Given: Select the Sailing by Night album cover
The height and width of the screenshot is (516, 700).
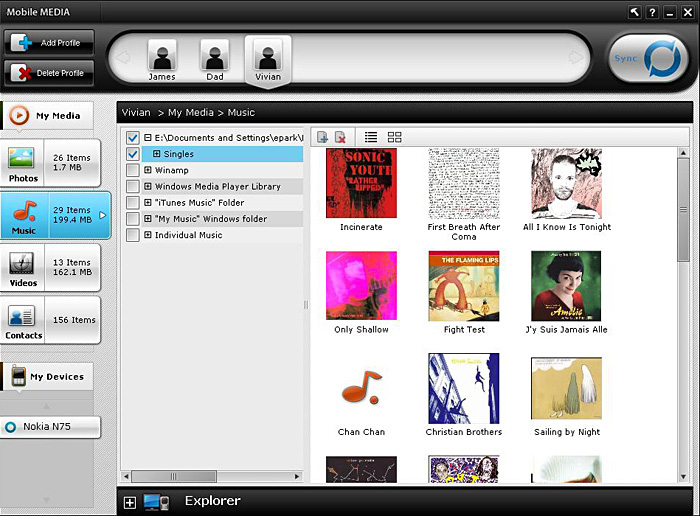Looking at the screenshot, I should [567, 388].
